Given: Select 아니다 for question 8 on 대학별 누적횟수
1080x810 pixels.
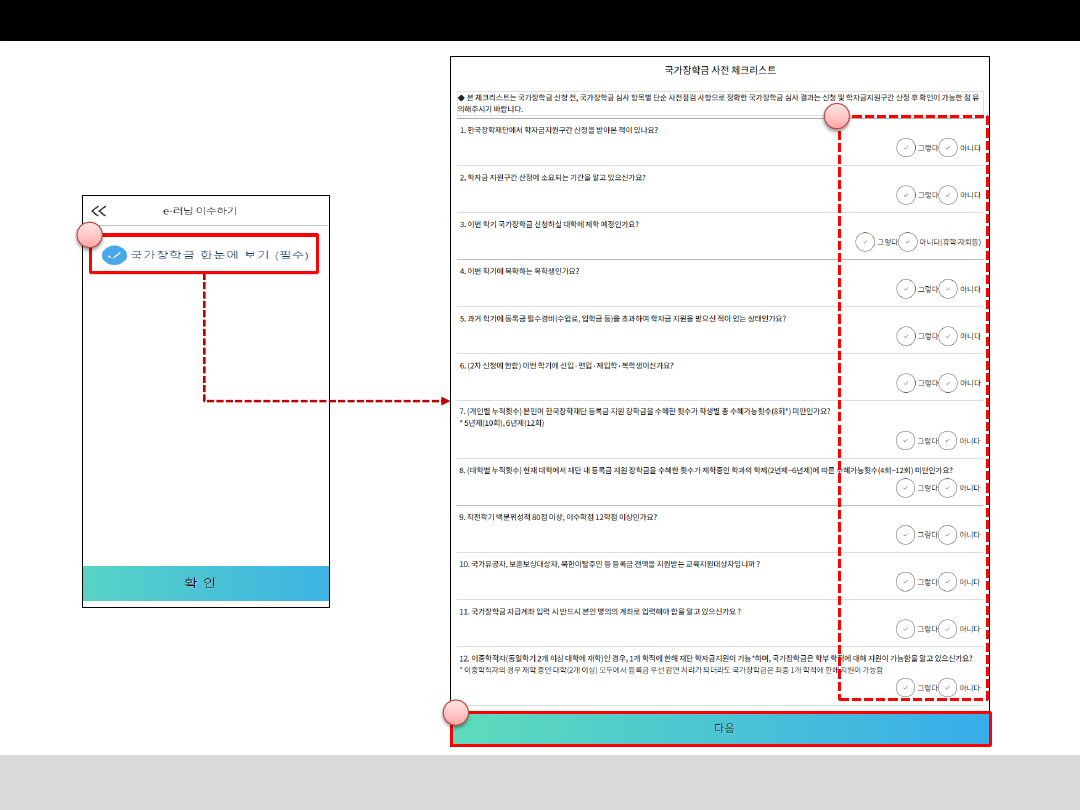Looking at the screenshot, I should (948, 487).
